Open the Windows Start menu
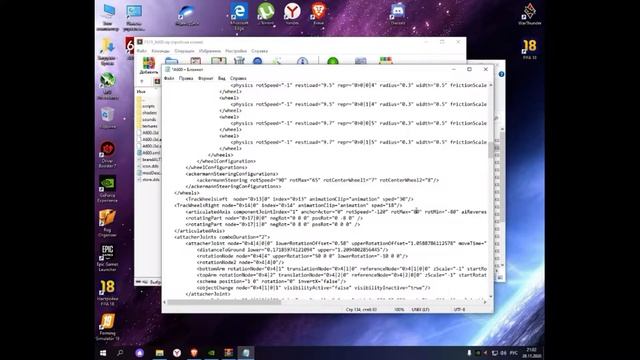Screen dimensions: 640x360 [x=103, y=353]
